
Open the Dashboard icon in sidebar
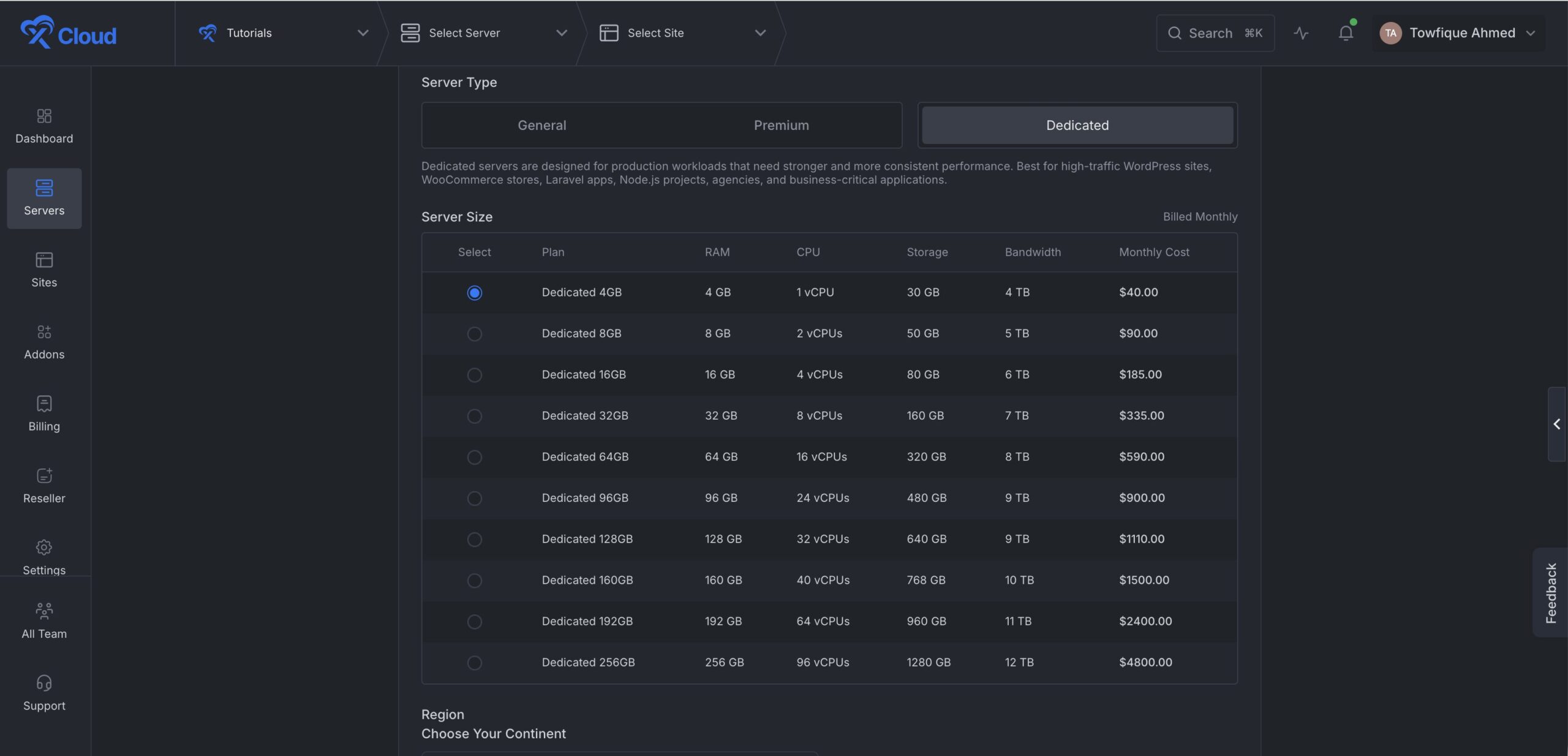(x=44, y=116)
